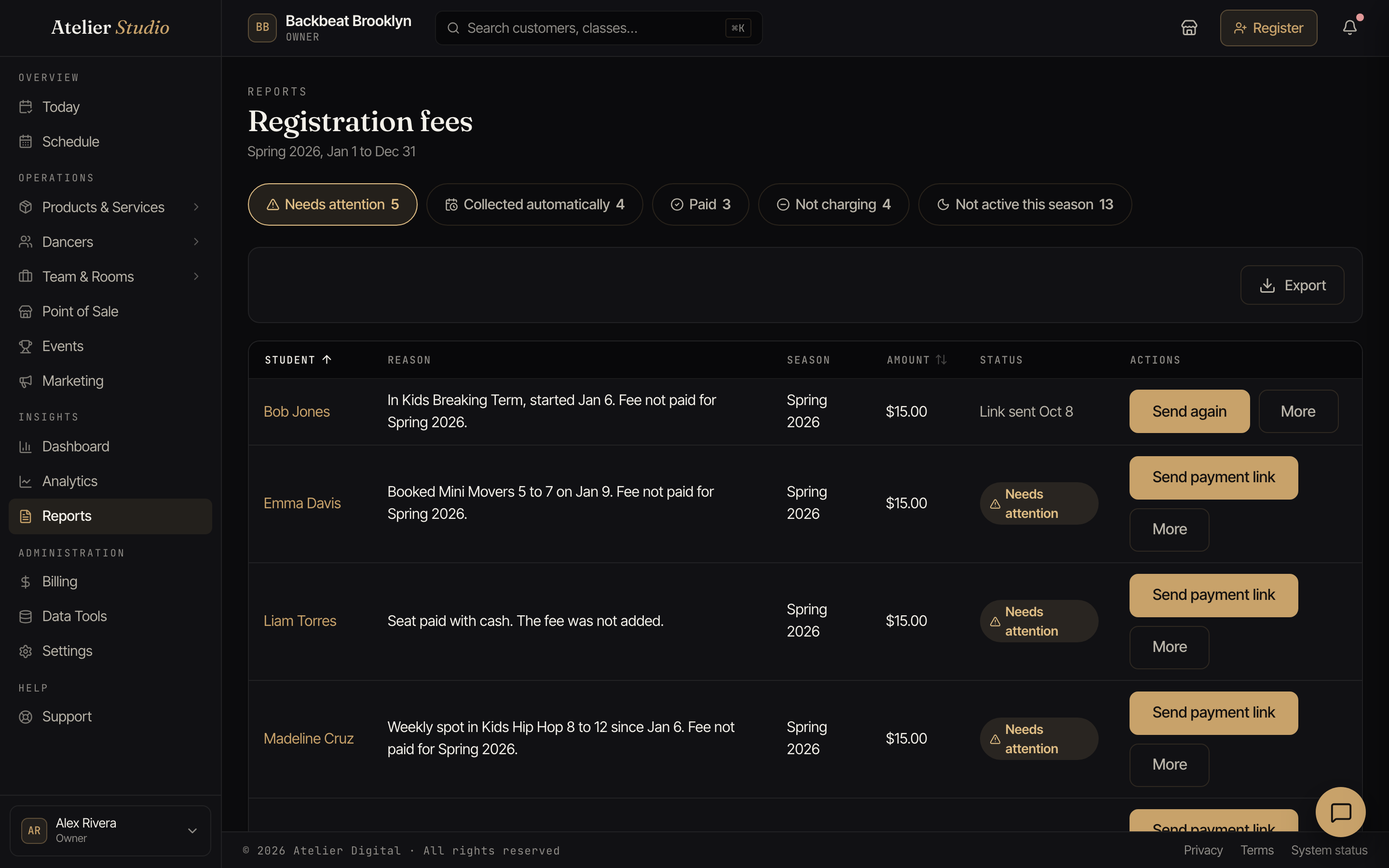Select the Needs attention filter tab
Viewport: 1389px width, 868px height.
point(332,204)
